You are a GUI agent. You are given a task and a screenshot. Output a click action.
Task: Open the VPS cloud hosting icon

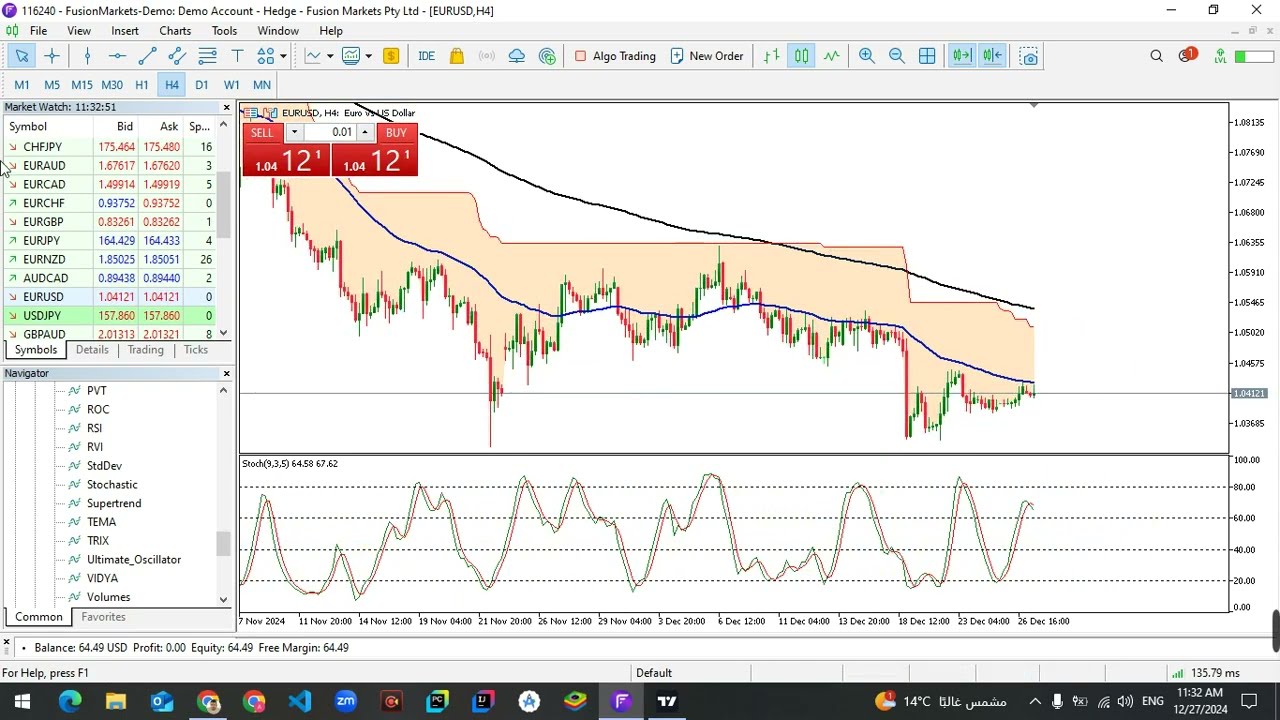(517, 56)
